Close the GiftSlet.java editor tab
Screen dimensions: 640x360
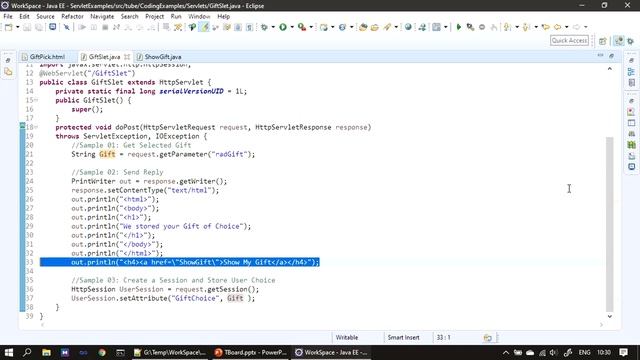coord(127,57)
